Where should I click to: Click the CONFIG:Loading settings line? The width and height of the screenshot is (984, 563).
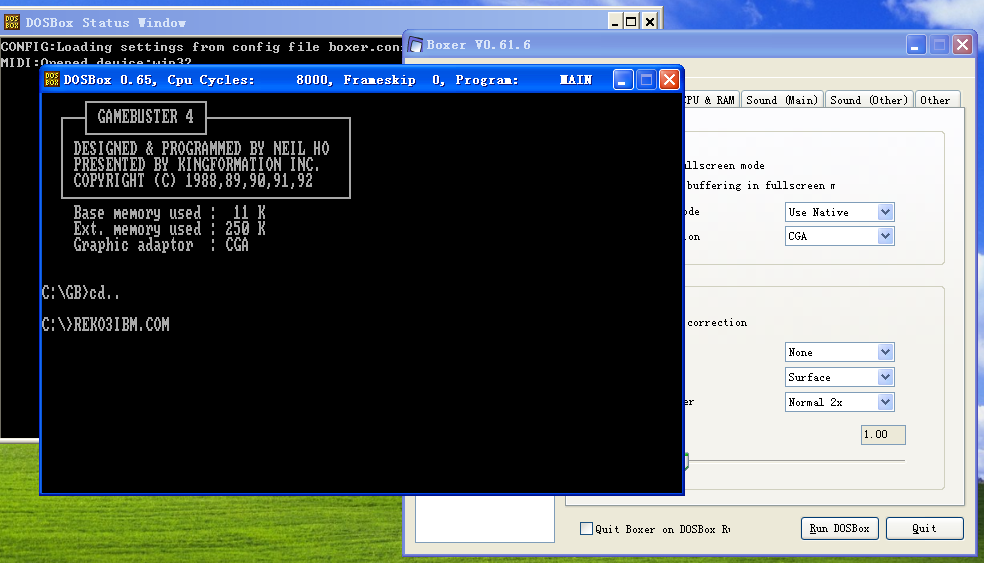click(201, 47)
